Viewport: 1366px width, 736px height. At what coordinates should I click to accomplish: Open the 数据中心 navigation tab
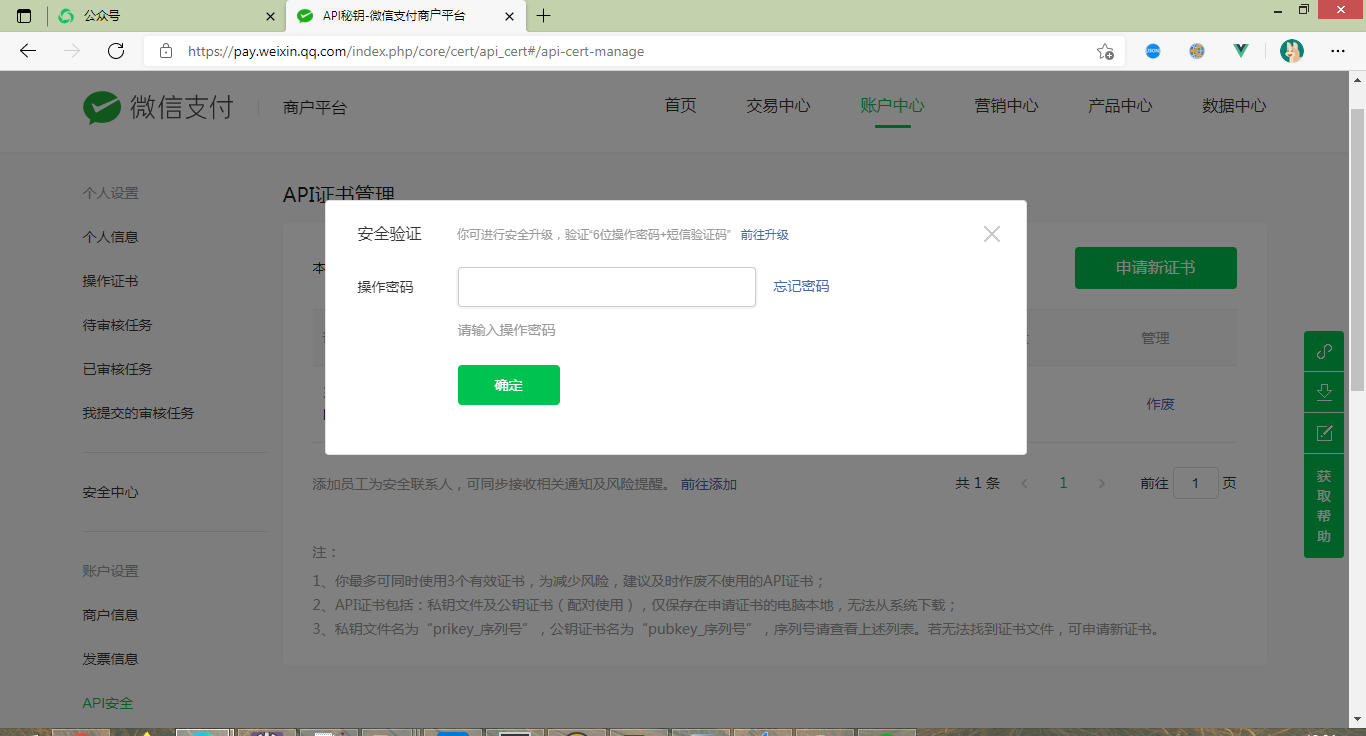point(1234,106)
